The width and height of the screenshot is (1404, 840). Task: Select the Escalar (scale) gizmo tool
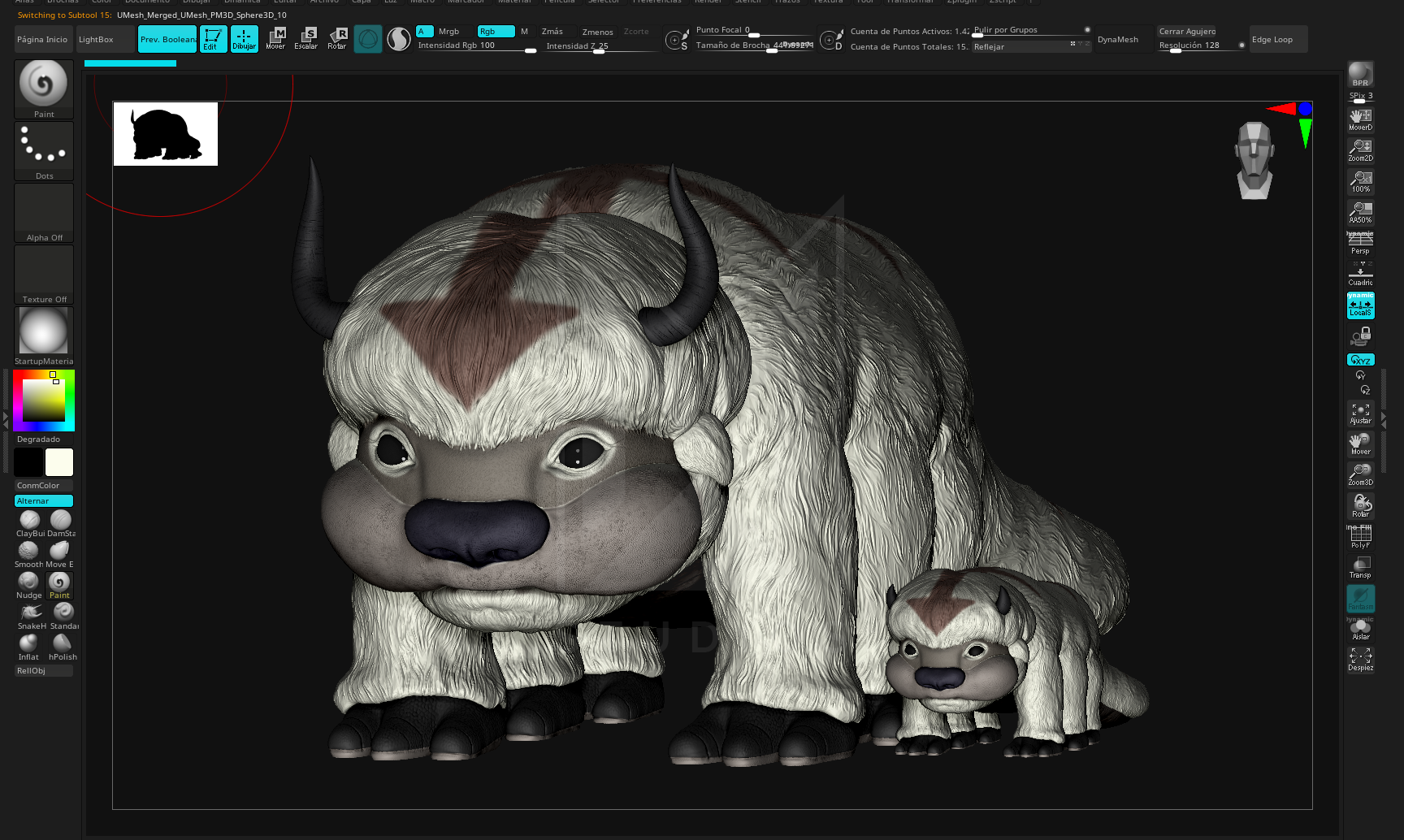pos(306,38)
